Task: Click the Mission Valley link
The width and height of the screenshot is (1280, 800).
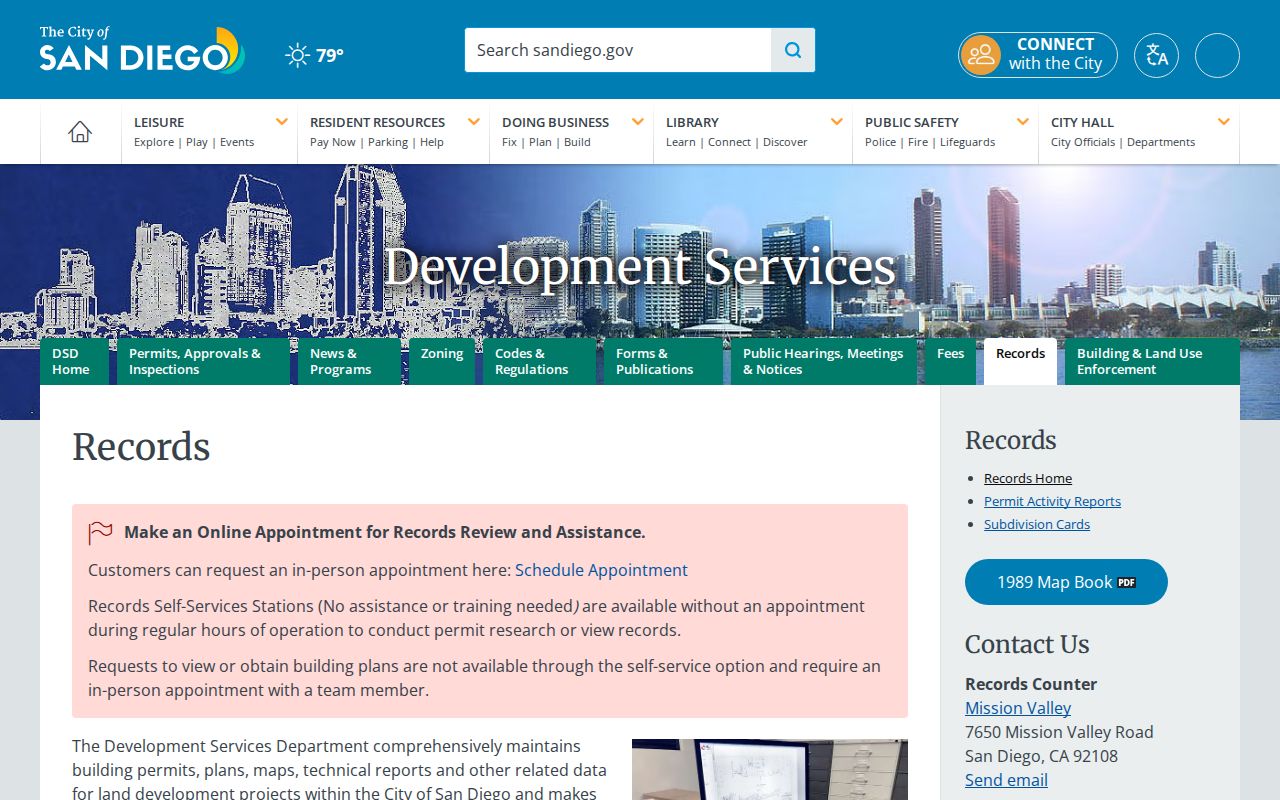Action: pyautogui.click(x=1018, y=708)
